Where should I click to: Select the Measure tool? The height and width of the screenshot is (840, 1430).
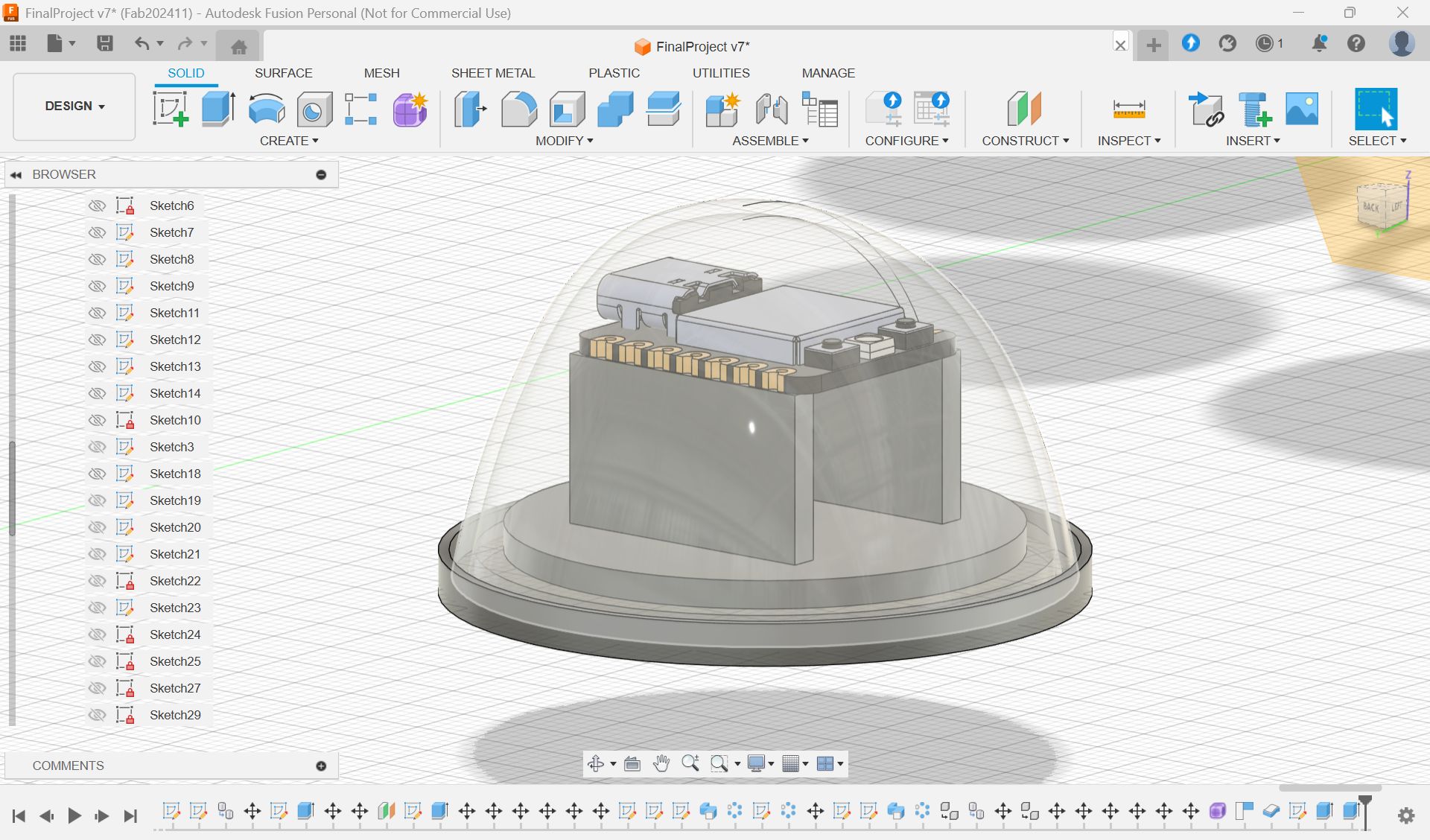(x=1129, y=109)
